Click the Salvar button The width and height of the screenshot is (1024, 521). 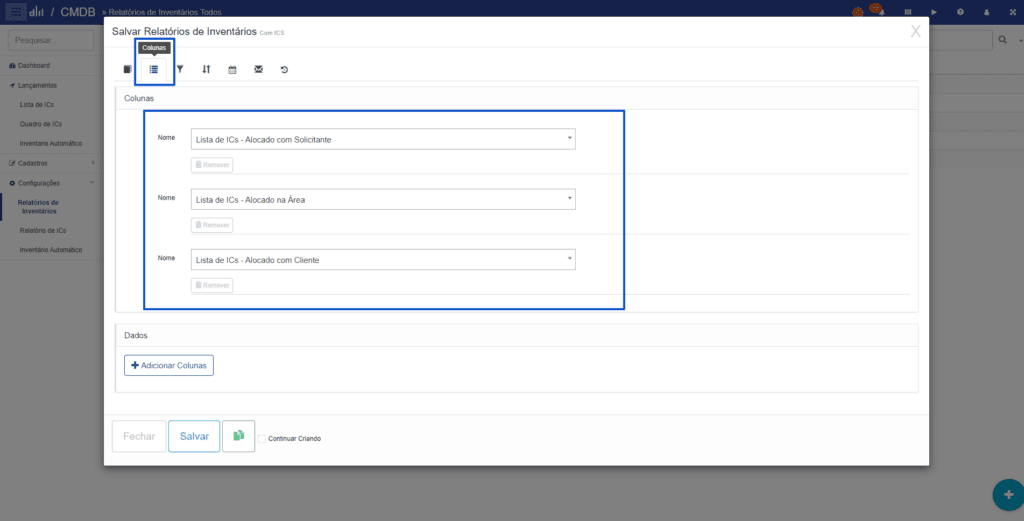(x=194, y=436)
